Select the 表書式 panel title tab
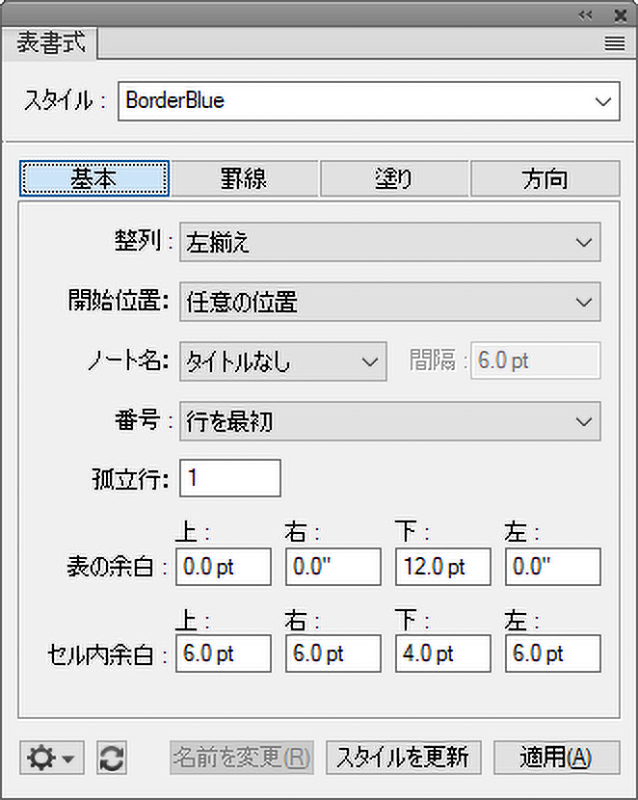 pos(52,43)
